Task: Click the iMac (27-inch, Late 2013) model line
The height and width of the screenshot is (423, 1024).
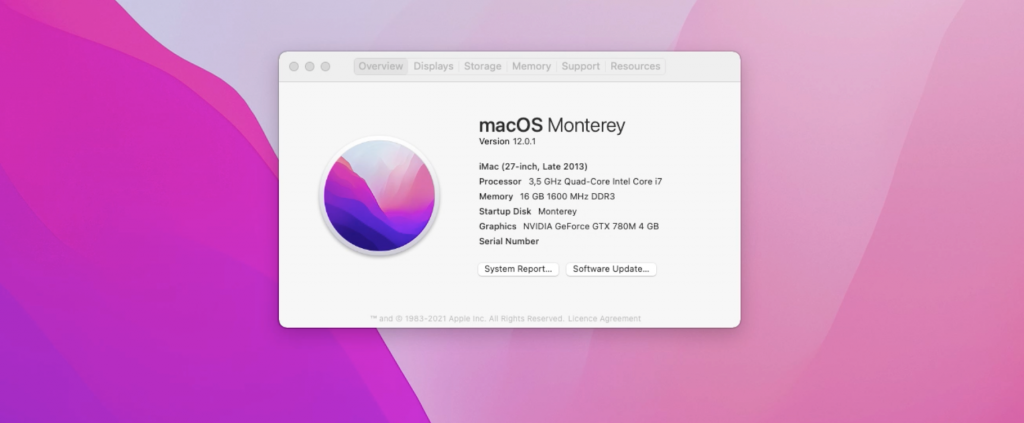Action: coord(533,166)
